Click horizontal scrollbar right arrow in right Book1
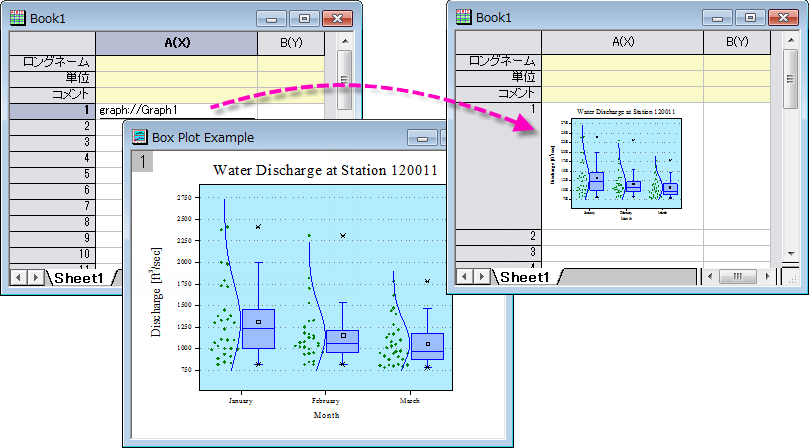 click(768, 277)
